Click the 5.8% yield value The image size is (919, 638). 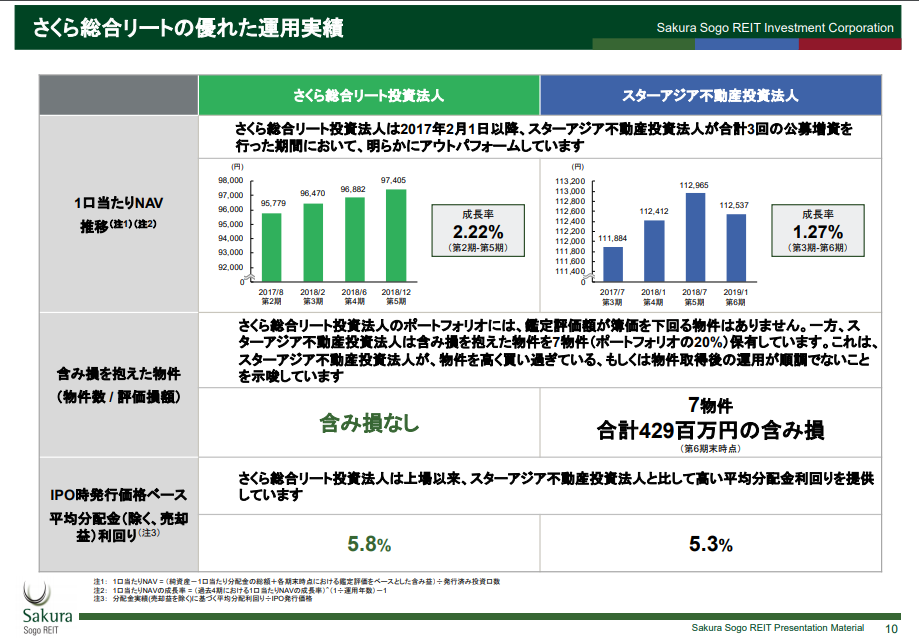[369, 544]
